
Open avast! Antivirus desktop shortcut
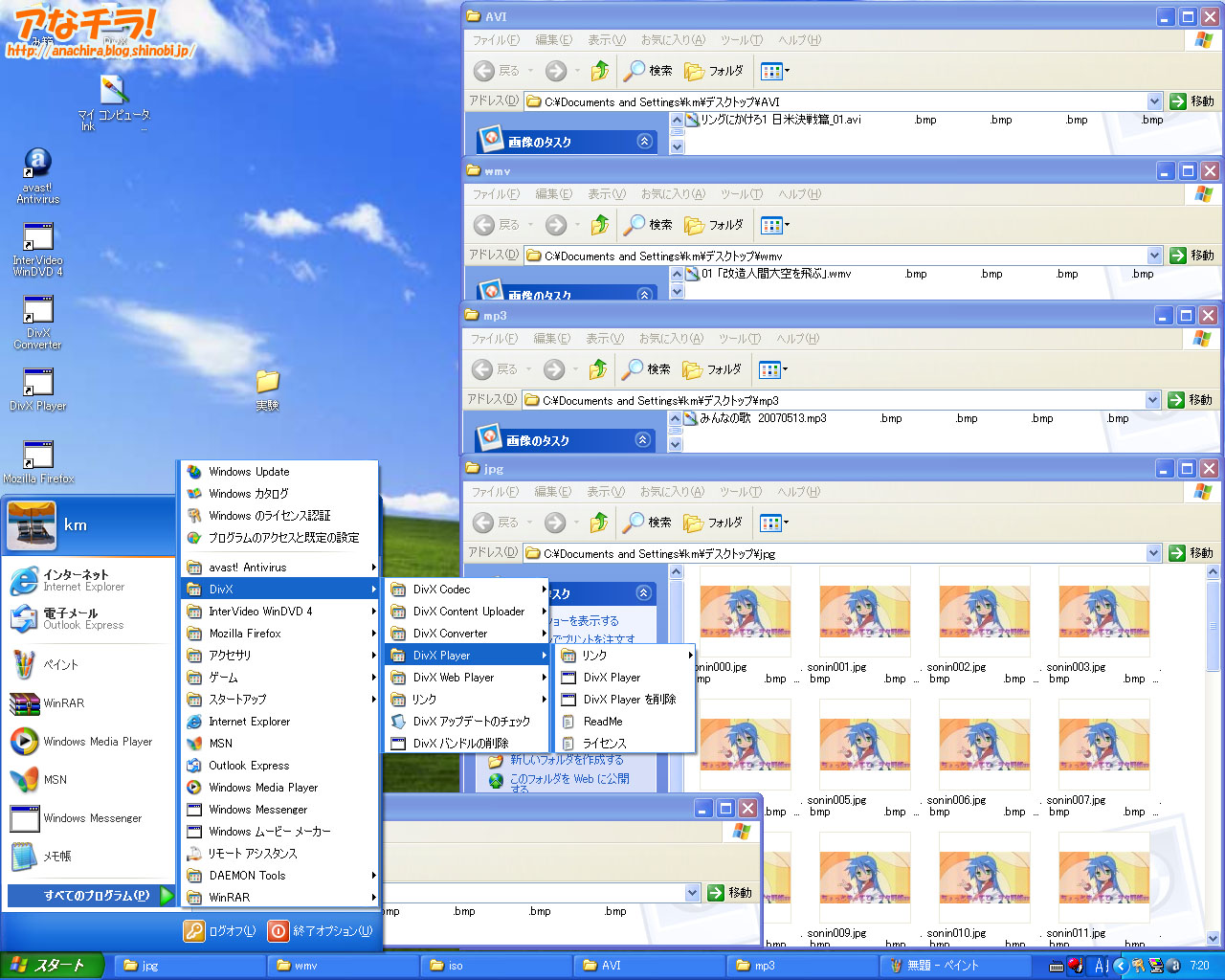38,176
